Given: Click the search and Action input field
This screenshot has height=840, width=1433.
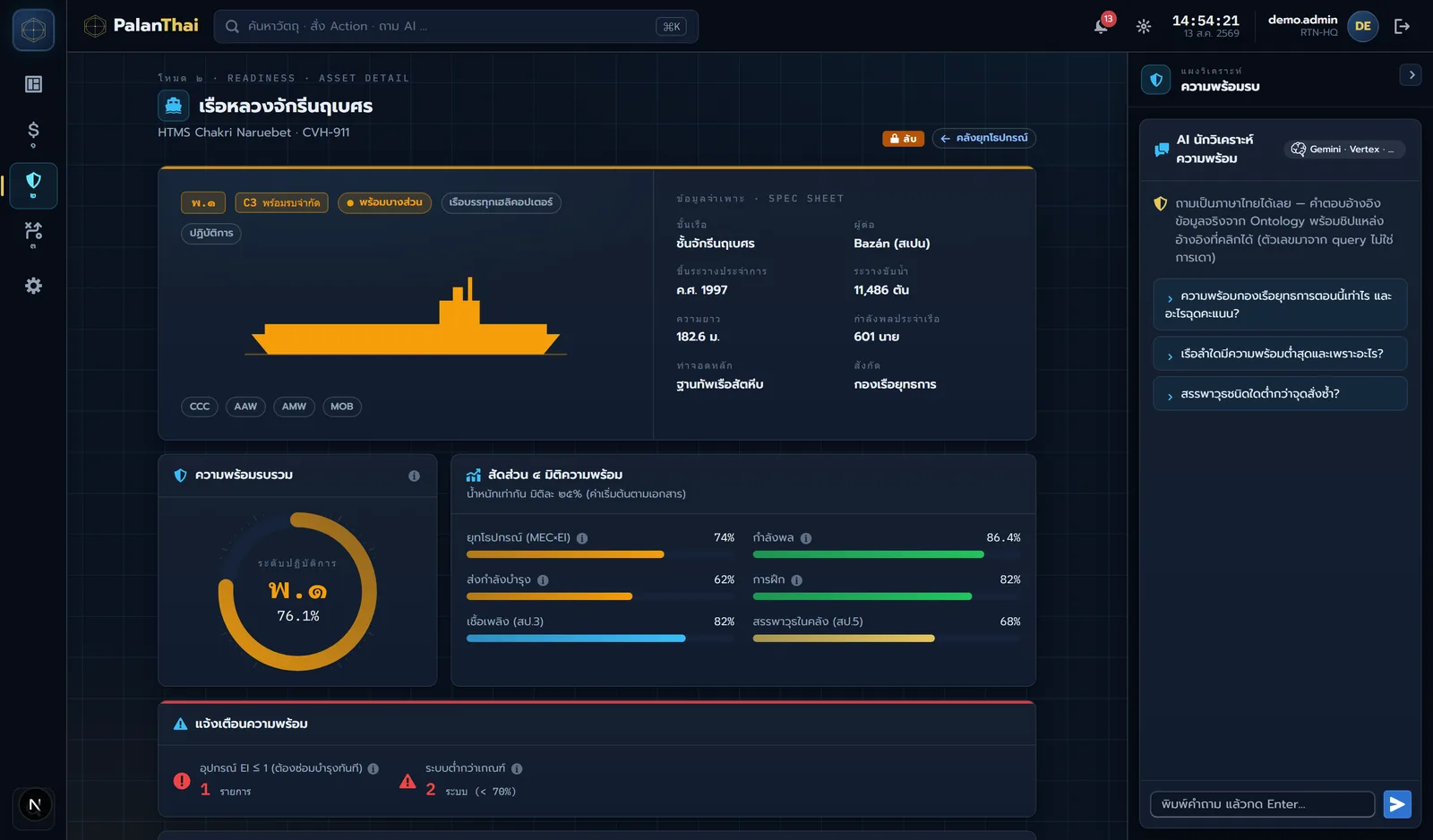Looking at the screenshot, I should 456,27.
